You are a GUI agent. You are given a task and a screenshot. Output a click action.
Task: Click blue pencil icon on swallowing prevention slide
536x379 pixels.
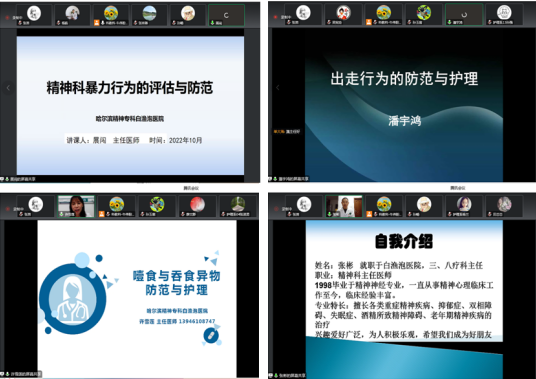[x=211, y=335]
